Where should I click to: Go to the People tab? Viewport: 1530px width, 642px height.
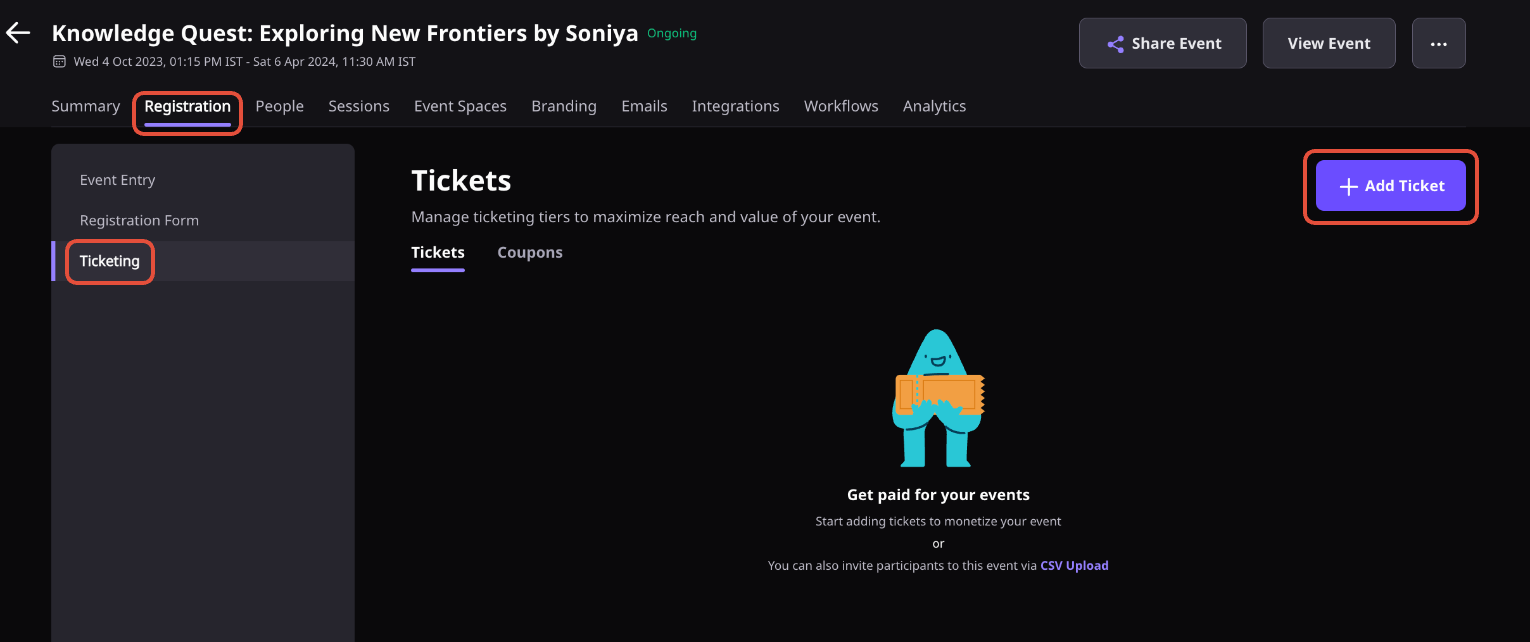coord(280,106)
